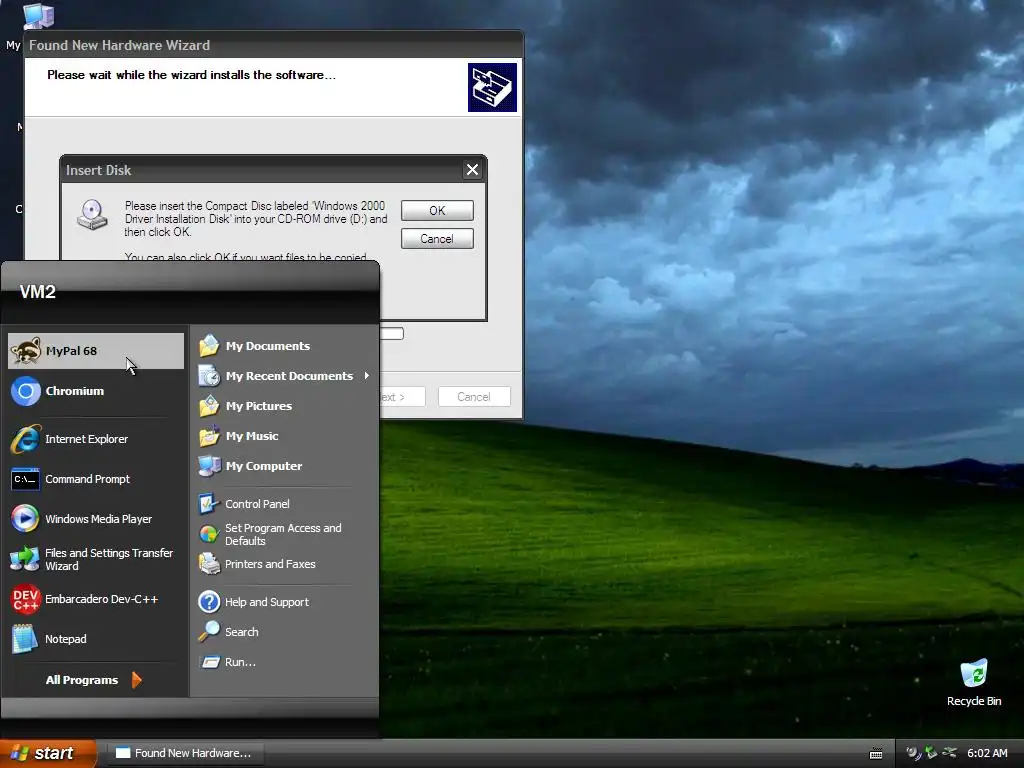This screenshot has height=768, width=1024.
Task: Open the Run... dialog icon
Action: pyautogui.click(x=209, y=662)
